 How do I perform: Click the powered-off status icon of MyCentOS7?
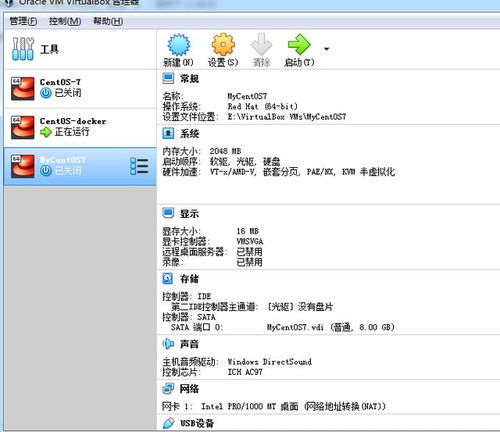[46, 171]
